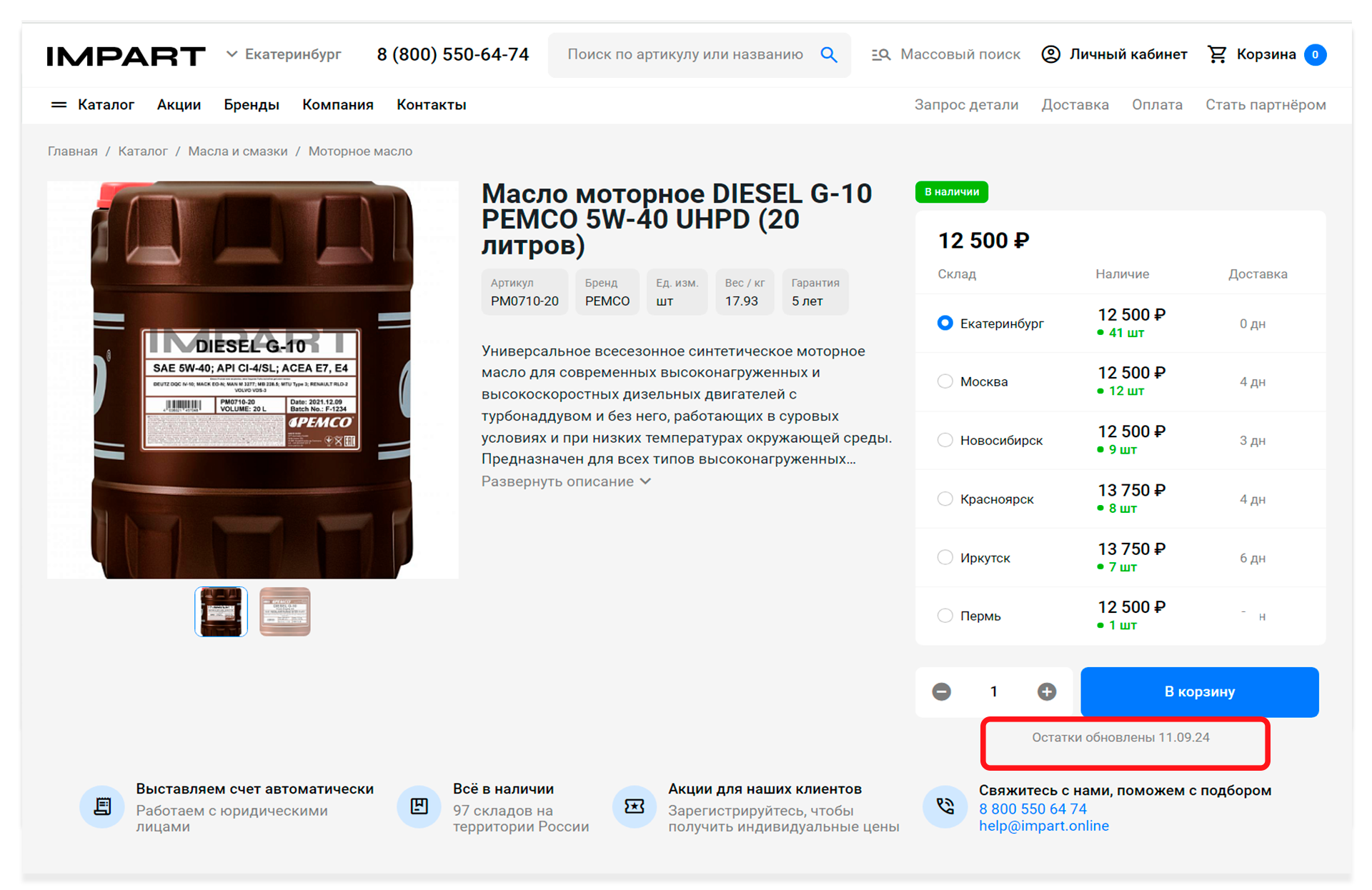This screenshot has height=890, width=1372.
Task: Select the Пермь warehouse radio button
Action: click(945, 615)
